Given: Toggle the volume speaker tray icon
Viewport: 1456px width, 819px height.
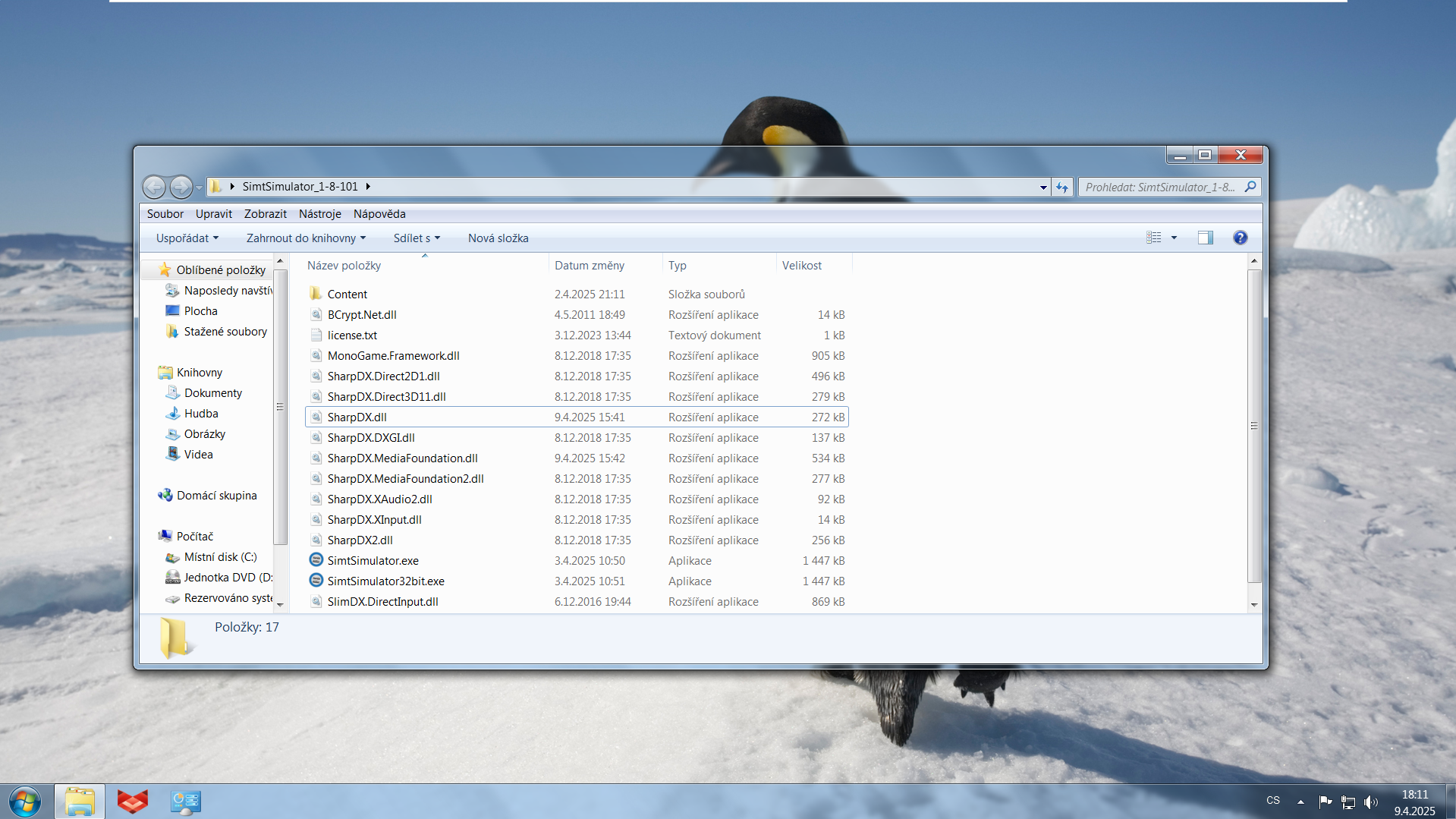Looking at the screenshot, I should click(x=1370, y=802).
